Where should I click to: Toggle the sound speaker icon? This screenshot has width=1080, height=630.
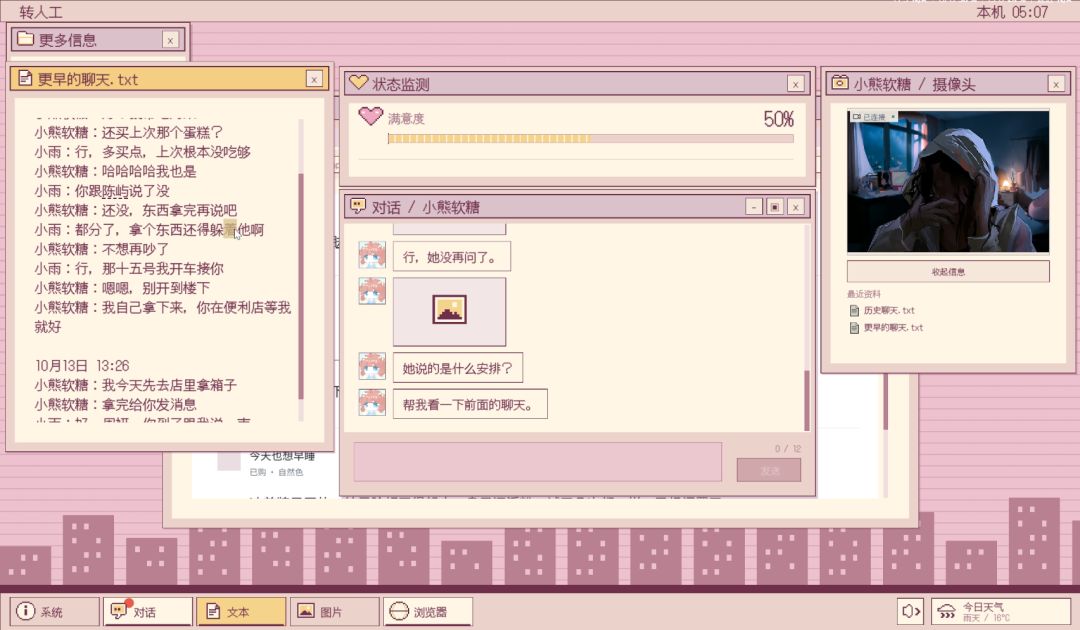[911, 611]
